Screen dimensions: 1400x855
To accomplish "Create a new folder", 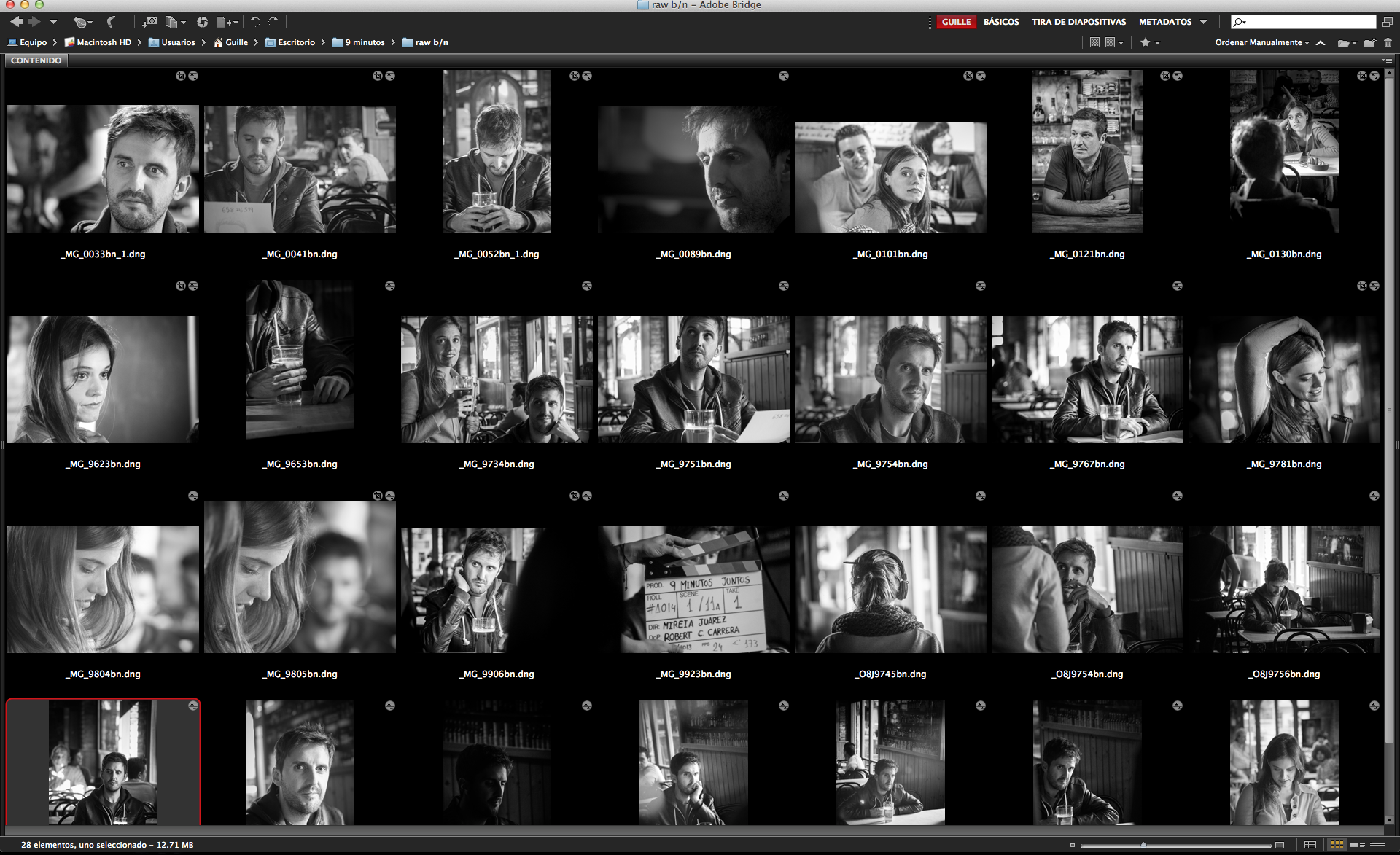I will pyautogui.click(x=1369, y=42).
